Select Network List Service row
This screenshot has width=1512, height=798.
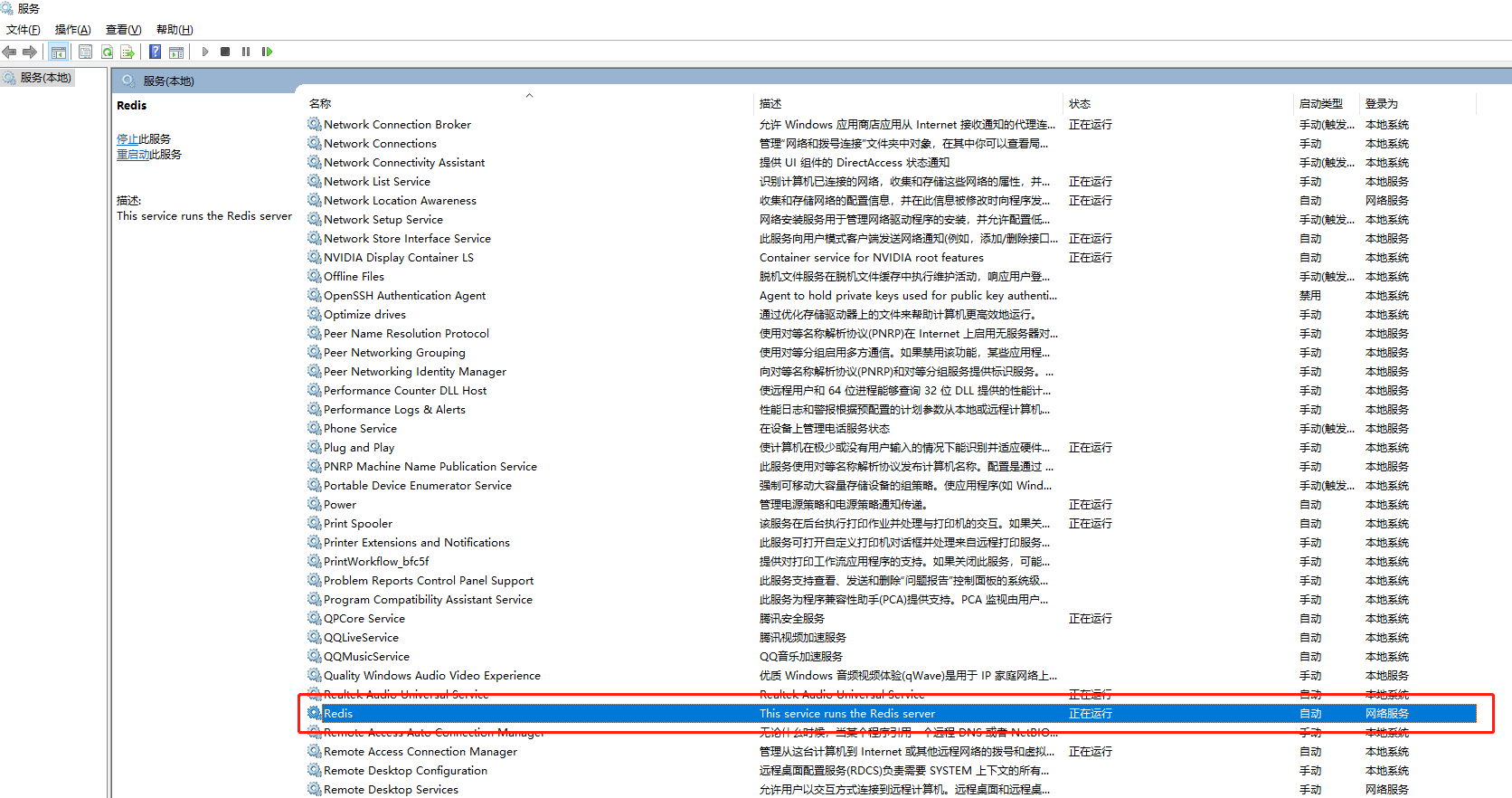coord(891,181)
